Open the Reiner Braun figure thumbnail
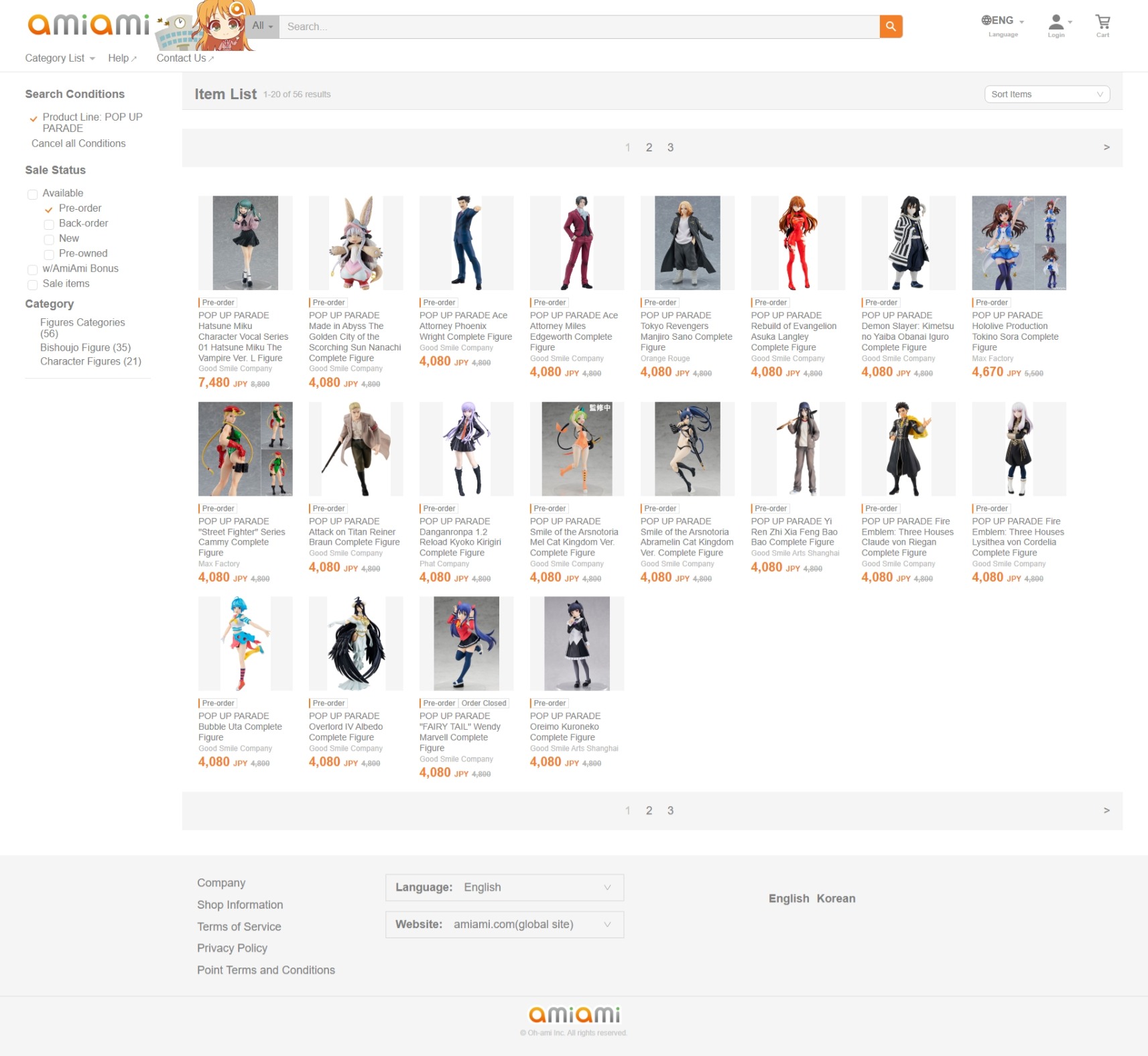Screen dimensions: 1148x1056 pyautogui.click(x=356, y=449)
